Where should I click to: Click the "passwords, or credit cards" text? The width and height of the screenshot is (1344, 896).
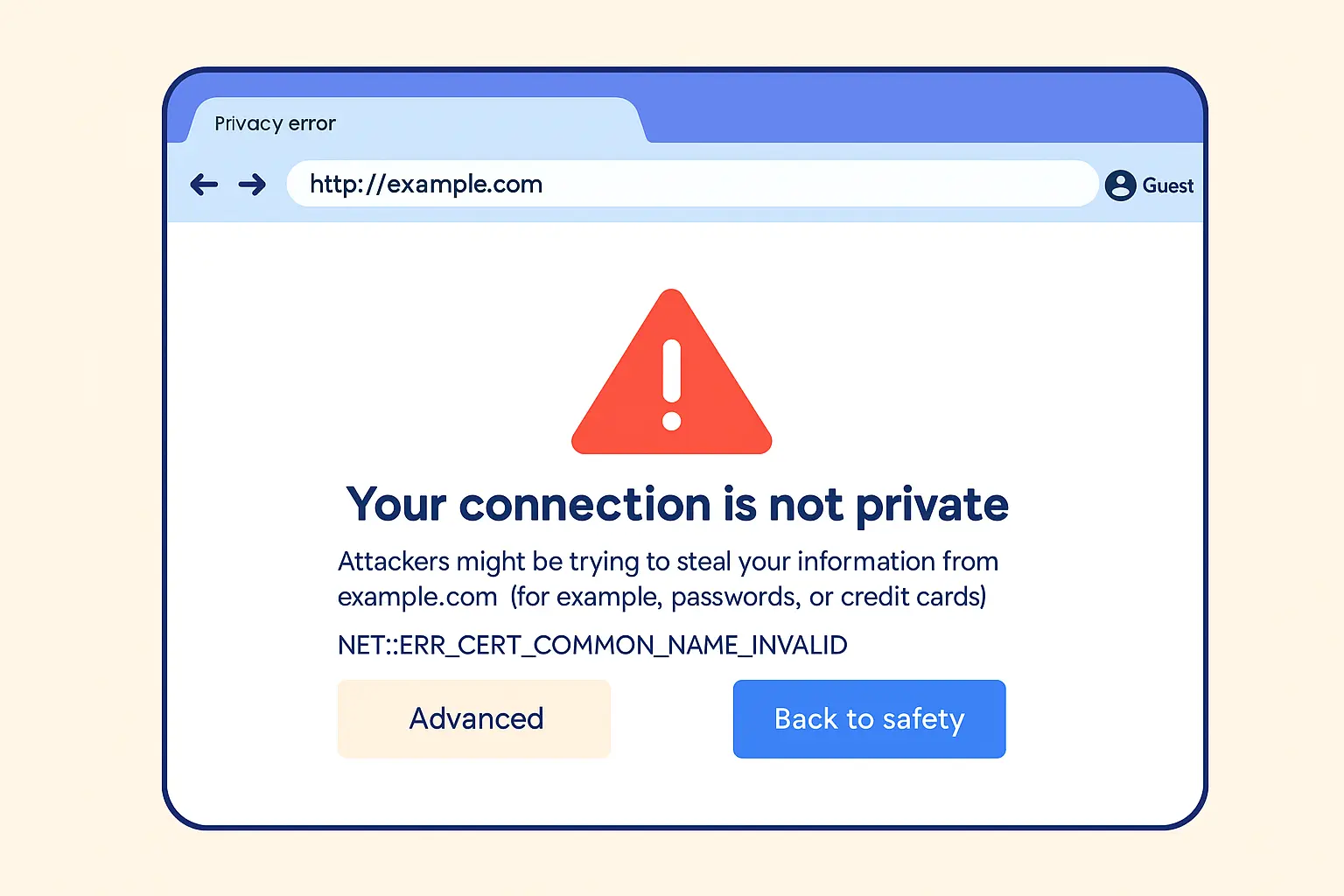click(x=828, y=597)
